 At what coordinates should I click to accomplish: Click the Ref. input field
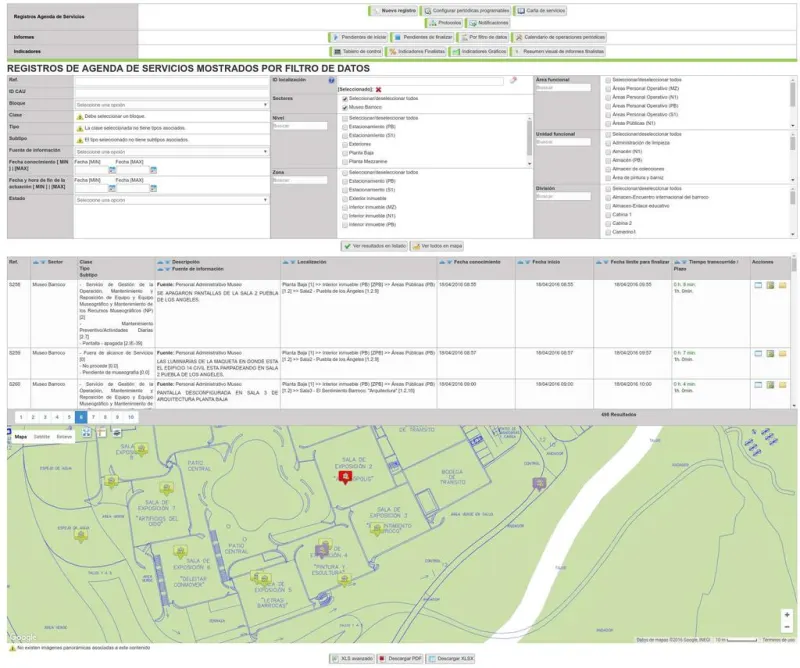tap(171, 81)
